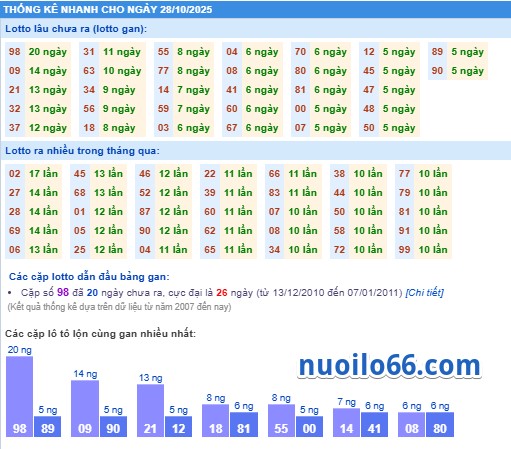The height and width of the screenshot is (449, 511).
Task: Click "14 ngày" beside number 09
Action: click(x=48, y=71)
